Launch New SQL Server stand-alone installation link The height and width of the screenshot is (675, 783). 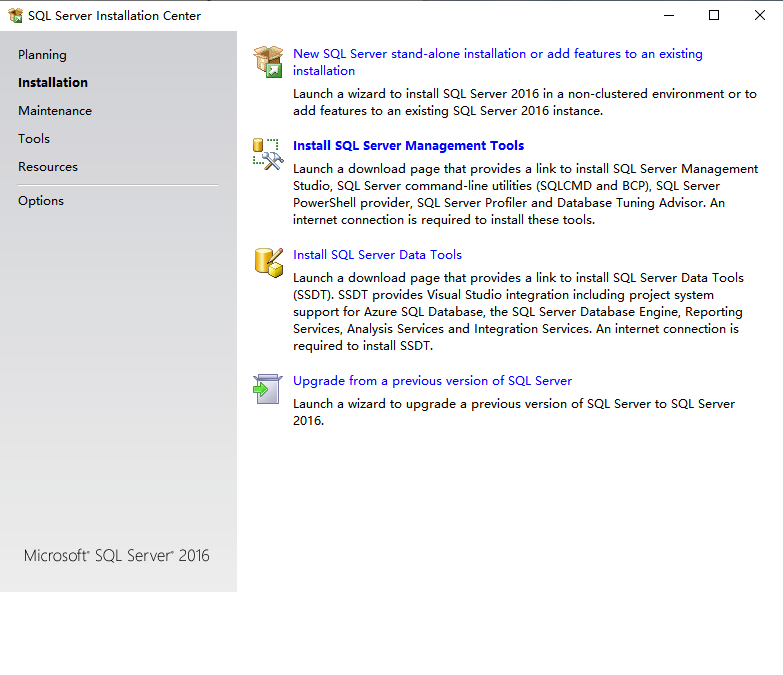pos(498,62)
